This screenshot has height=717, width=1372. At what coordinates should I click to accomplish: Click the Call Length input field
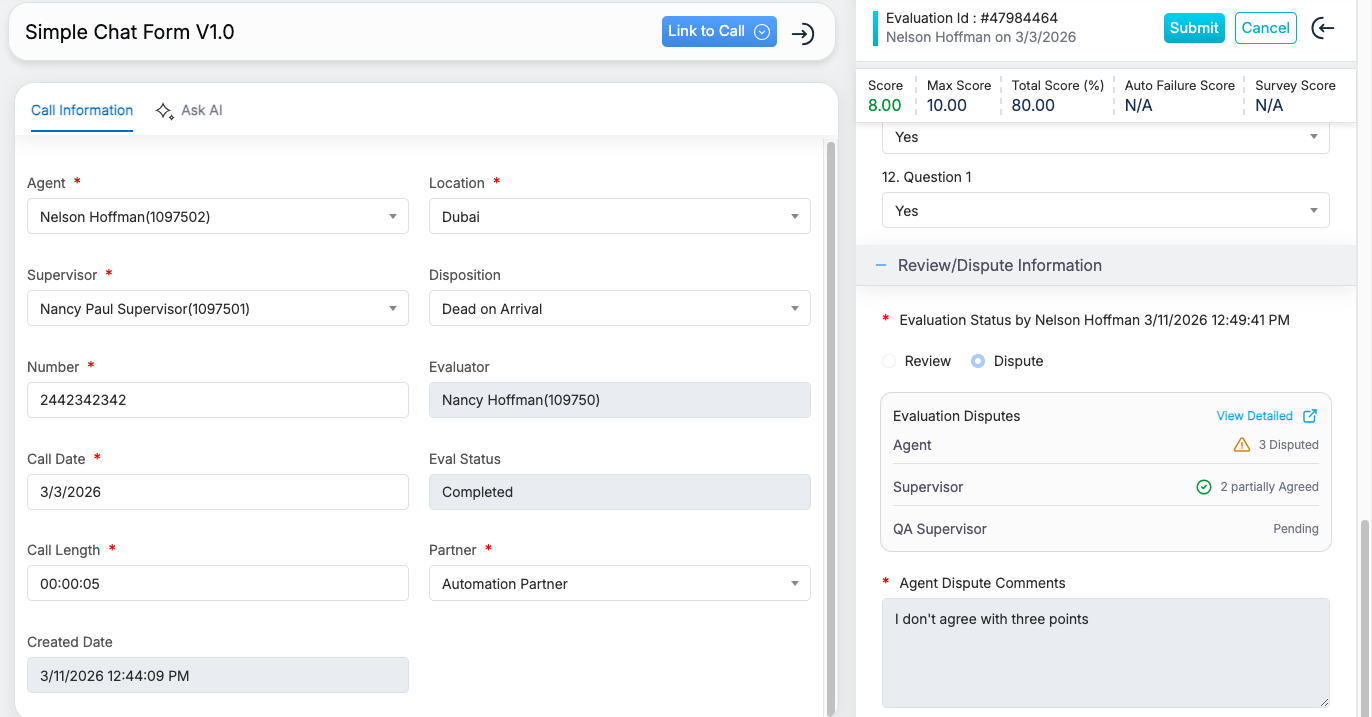(218, 584)
